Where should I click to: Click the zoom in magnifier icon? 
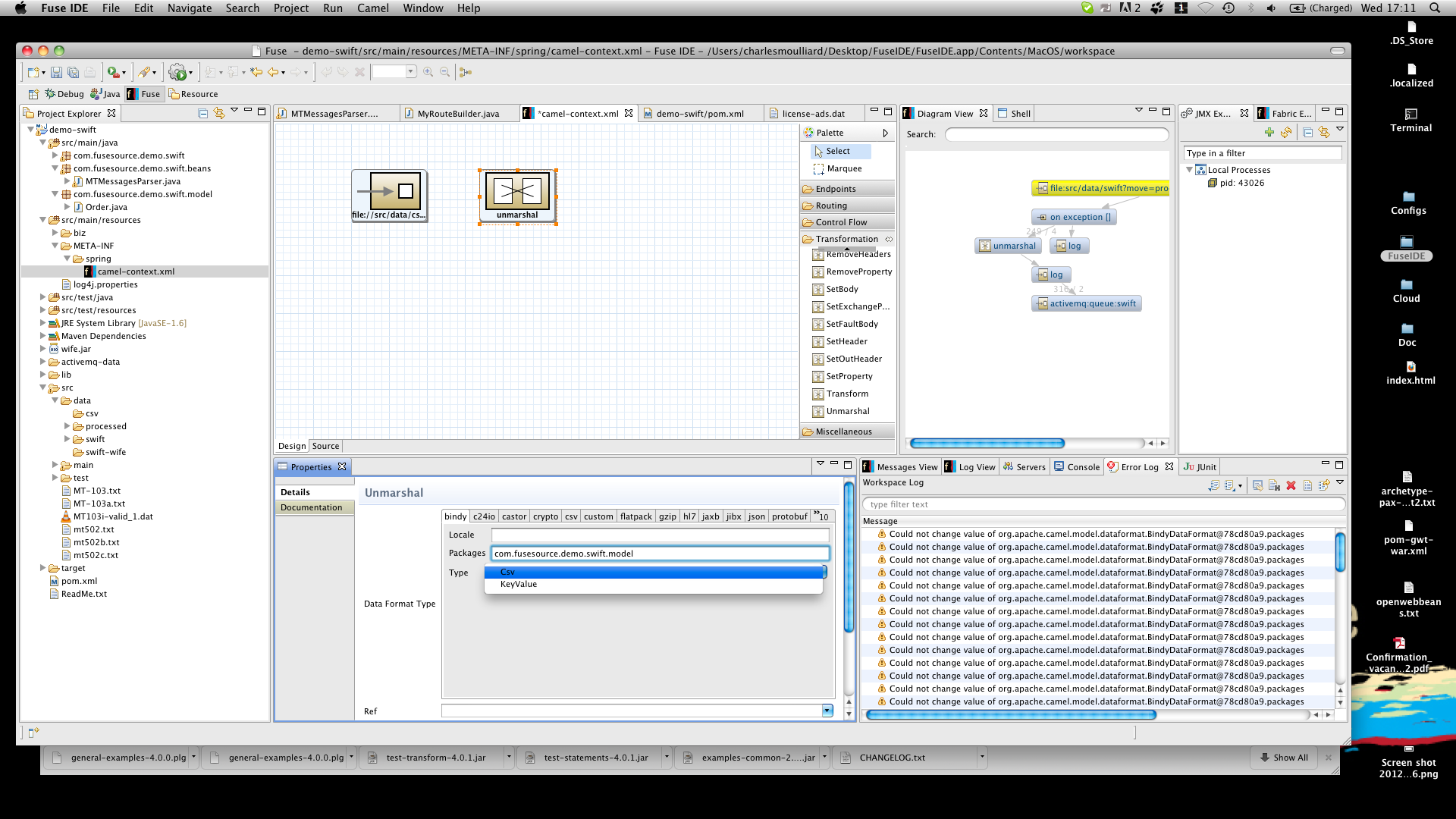pyautogui.click(x=428, y=72)
